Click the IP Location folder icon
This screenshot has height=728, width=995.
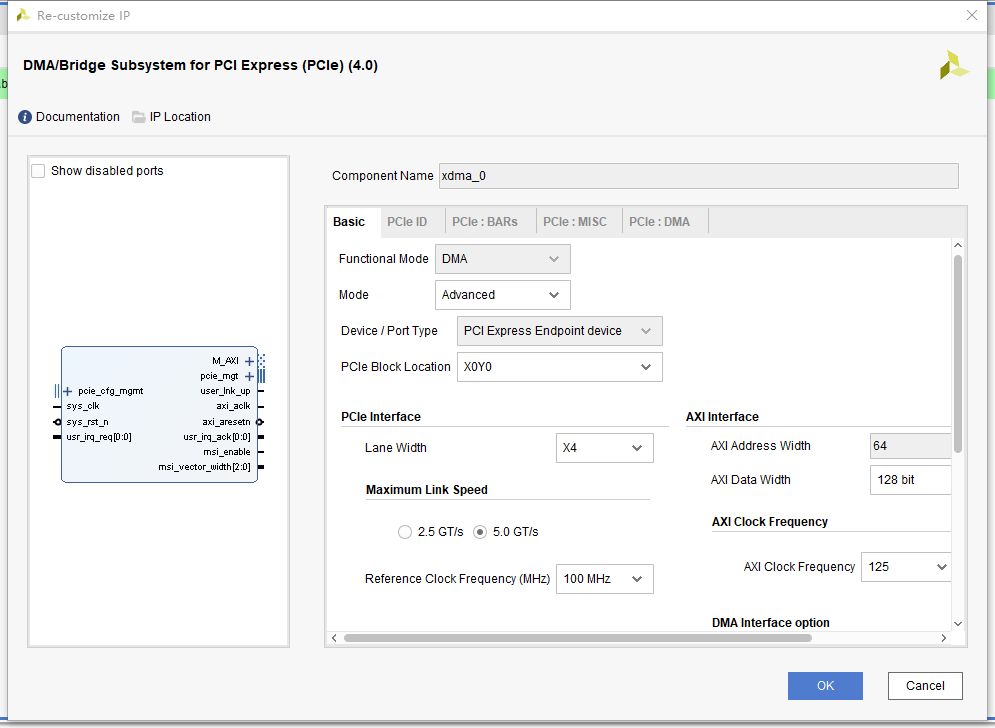pos(138,117)
